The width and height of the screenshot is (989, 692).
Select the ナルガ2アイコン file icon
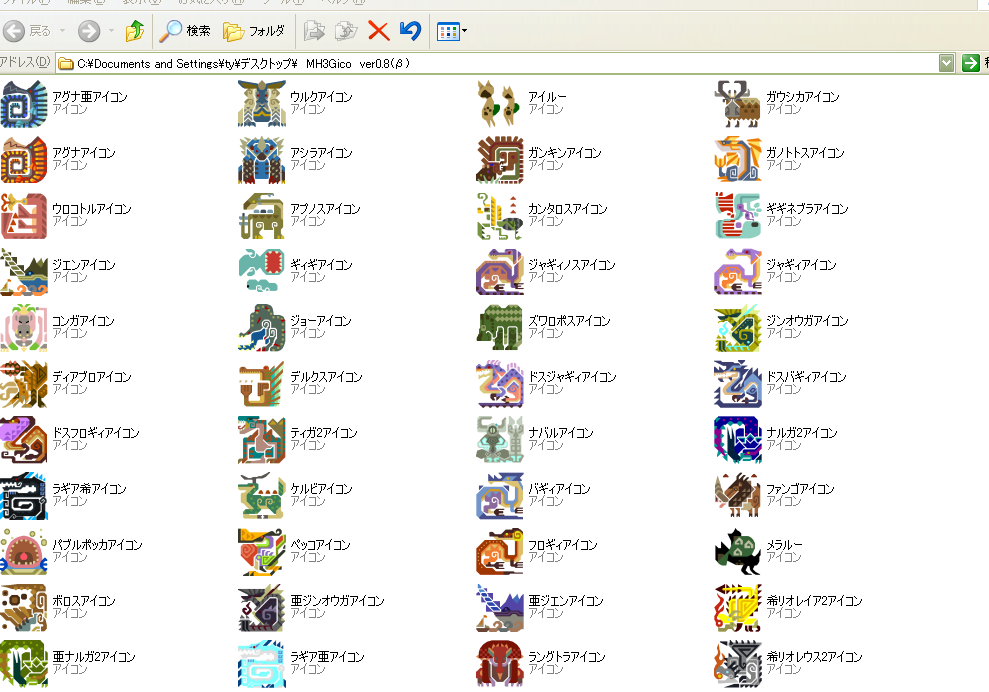tap(738, 440)
